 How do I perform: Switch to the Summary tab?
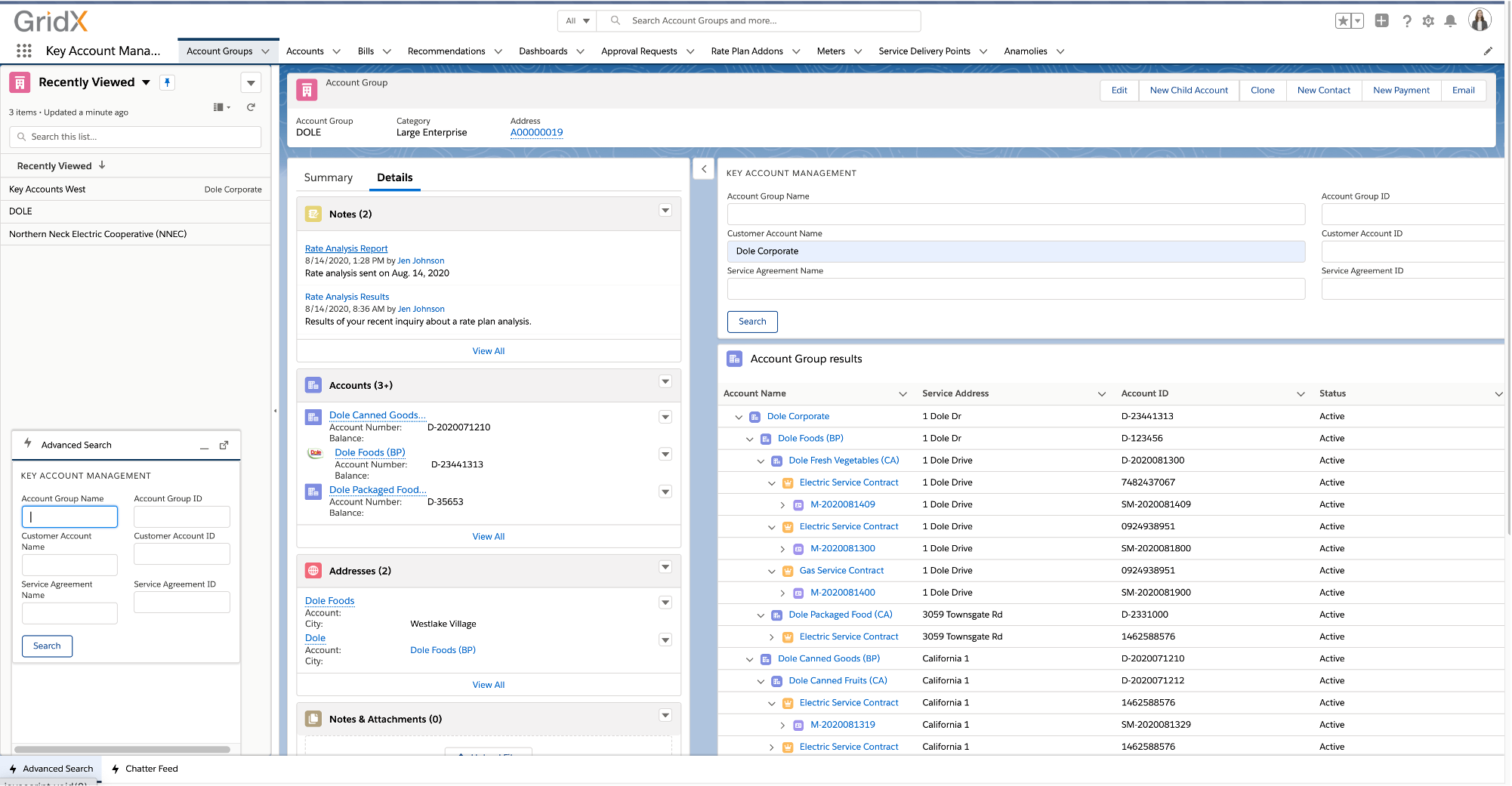pyautogui.click(x=328, y=177)
